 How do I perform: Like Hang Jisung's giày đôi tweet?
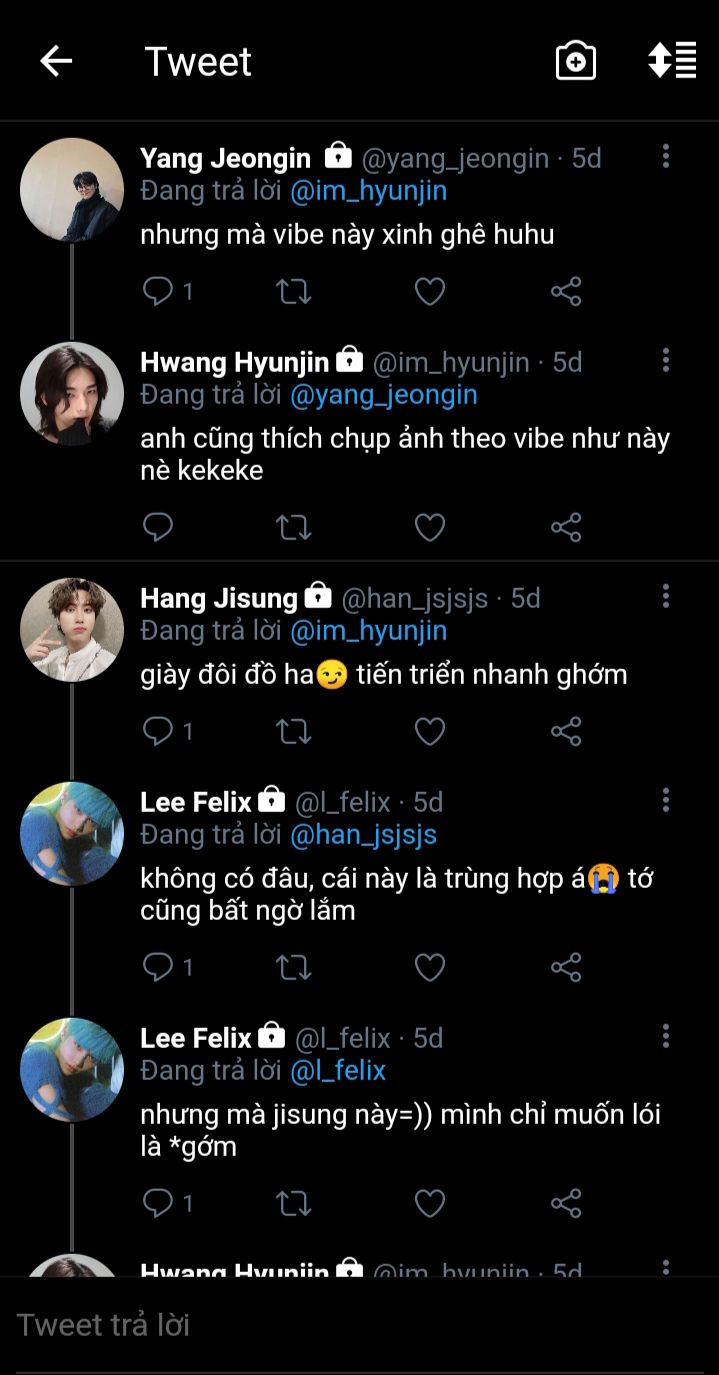[430, 732]
